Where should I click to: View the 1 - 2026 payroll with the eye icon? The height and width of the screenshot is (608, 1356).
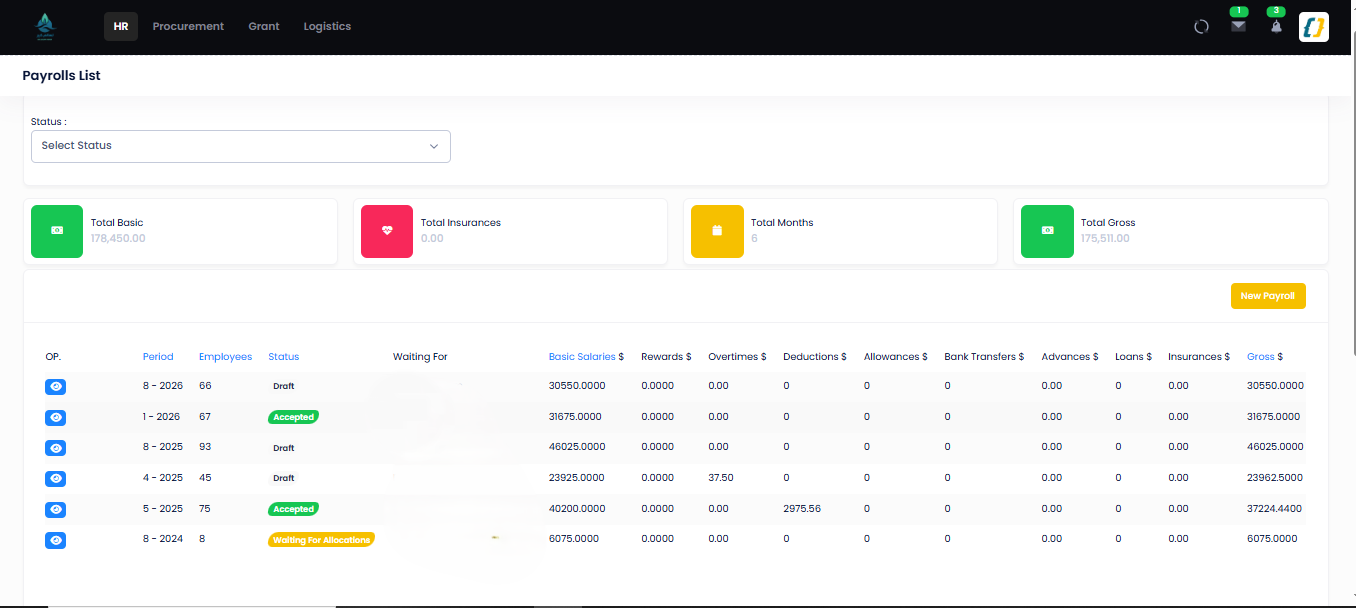(56, 417)
